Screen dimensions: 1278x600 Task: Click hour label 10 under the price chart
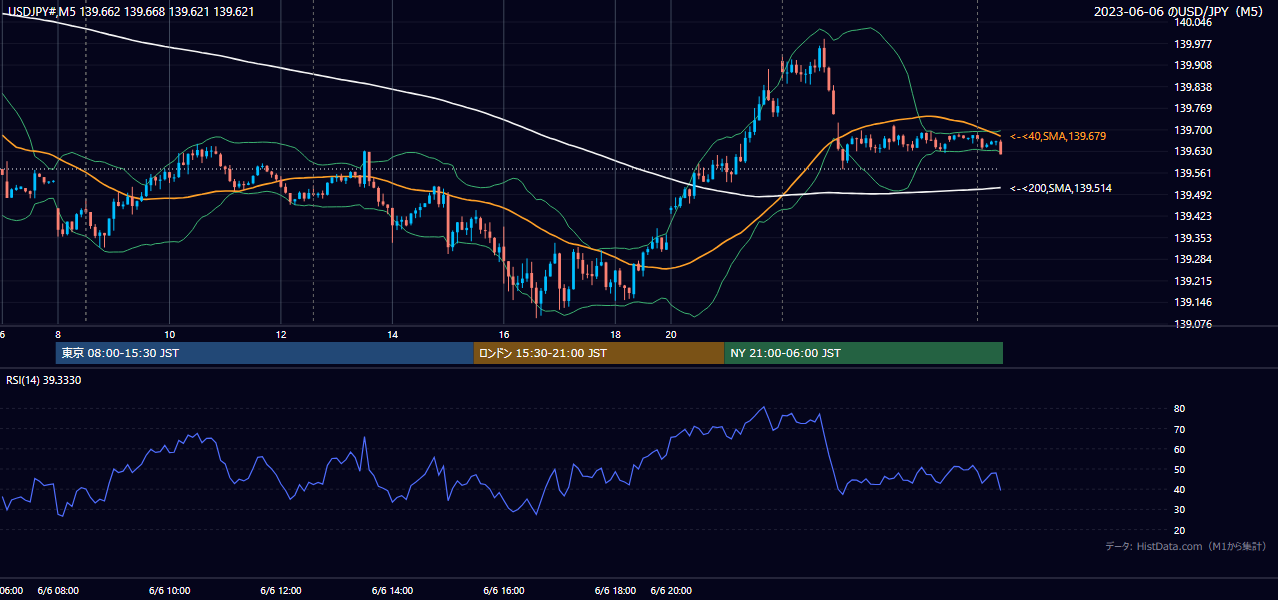tap(169, 334)
